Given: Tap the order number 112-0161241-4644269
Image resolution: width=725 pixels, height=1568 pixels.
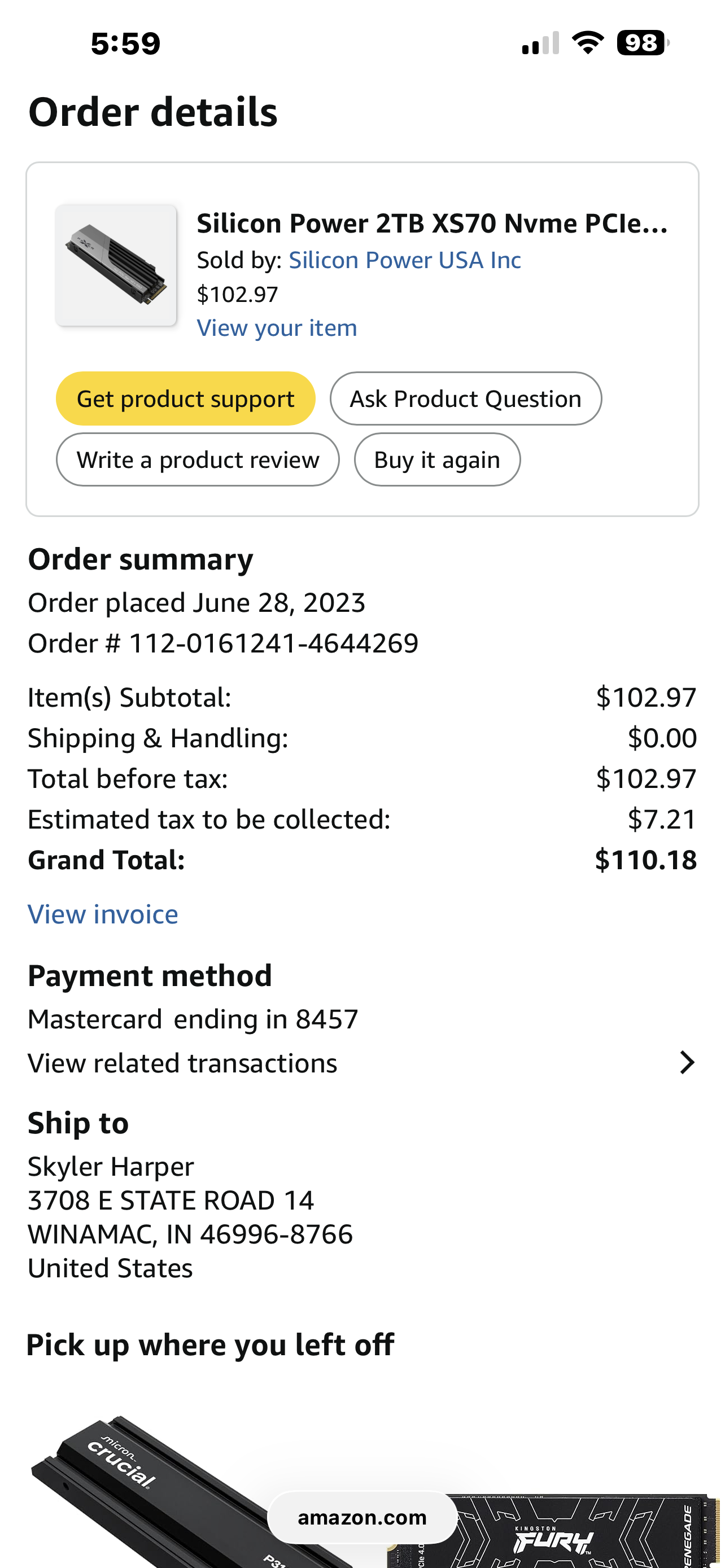Looking at the screenshot, I should (x=273, y=643).
